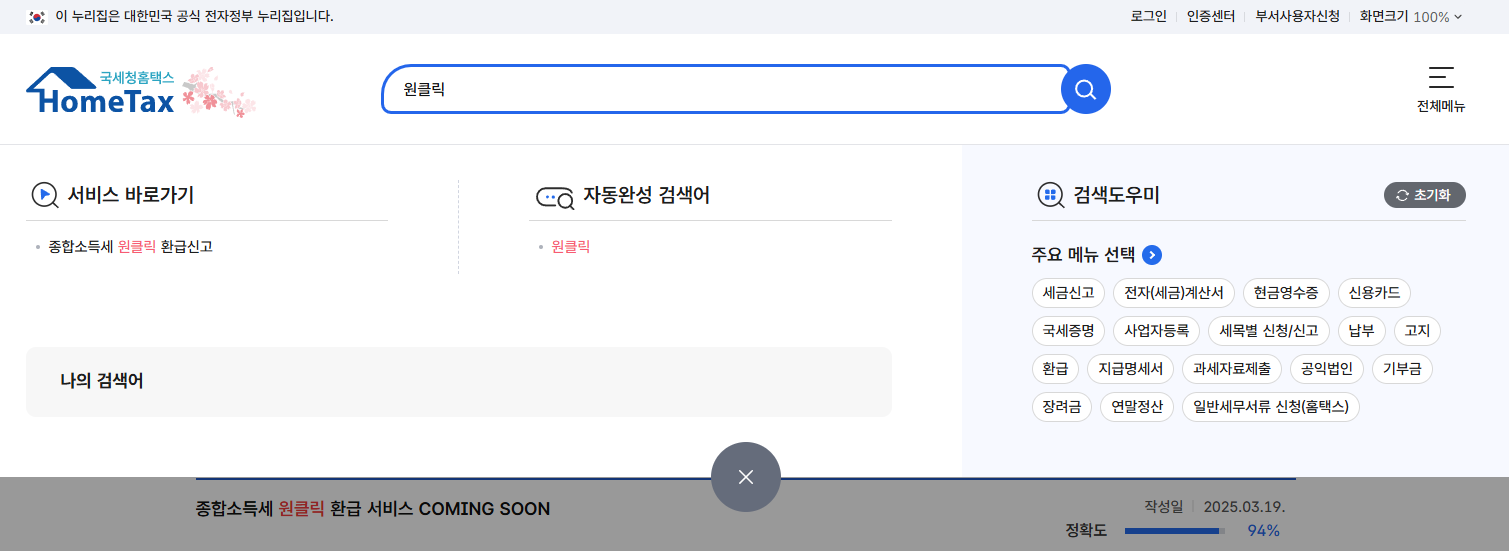Select the 기부금 menu tag
Image resolution: width=1509 pixels, height=551 pixels.
click(x=1402, y=369)
